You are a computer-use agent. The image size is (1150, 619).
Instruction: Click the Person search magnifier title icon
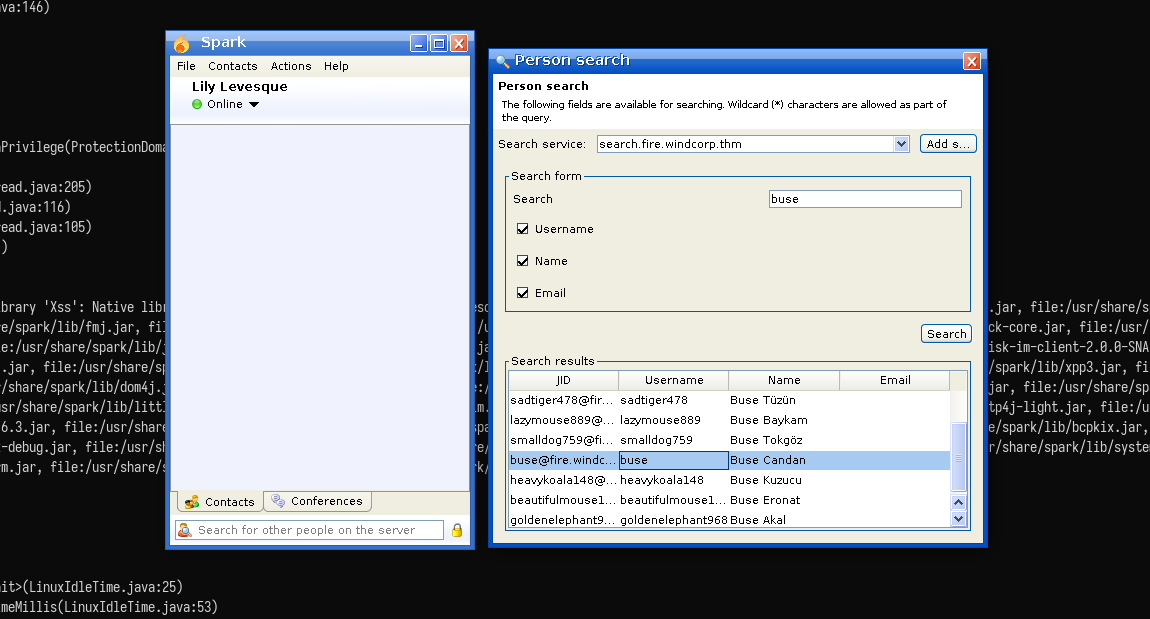click(x=502, y=61)
